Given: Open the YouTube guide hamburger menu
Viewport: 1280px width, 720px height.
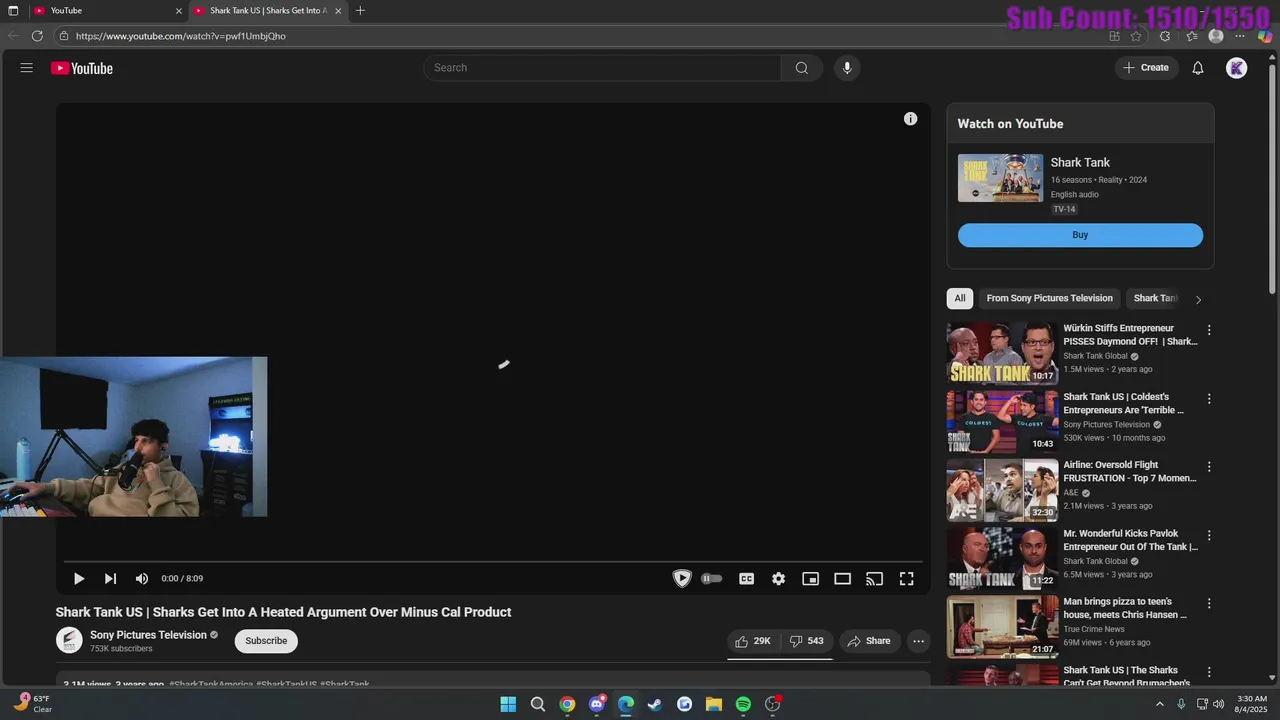Looking at the screenshot, I should click(27, 68).
